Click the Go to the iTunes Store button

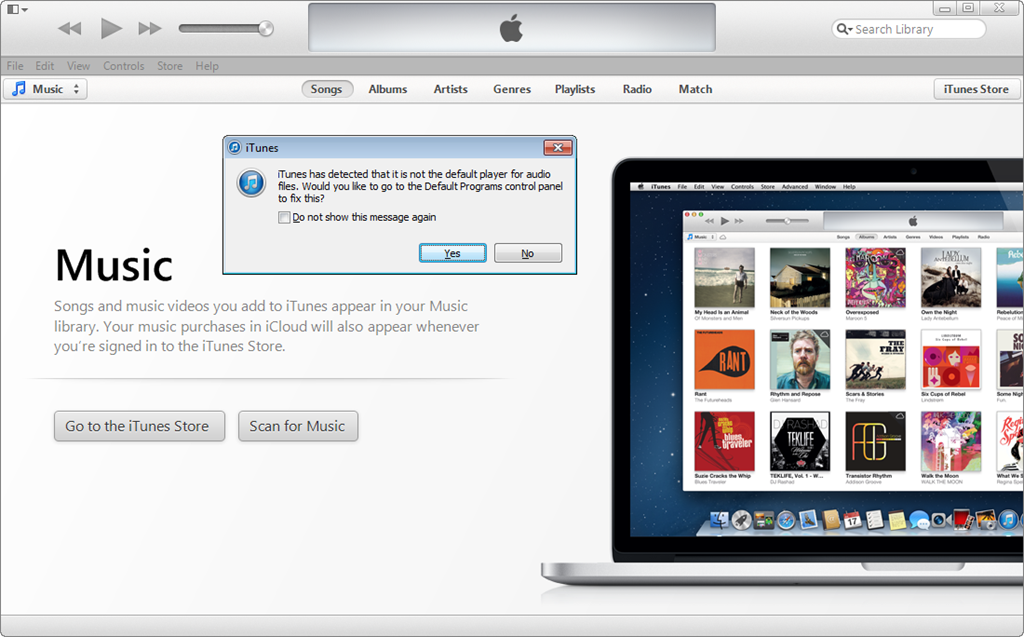(139, 426)
